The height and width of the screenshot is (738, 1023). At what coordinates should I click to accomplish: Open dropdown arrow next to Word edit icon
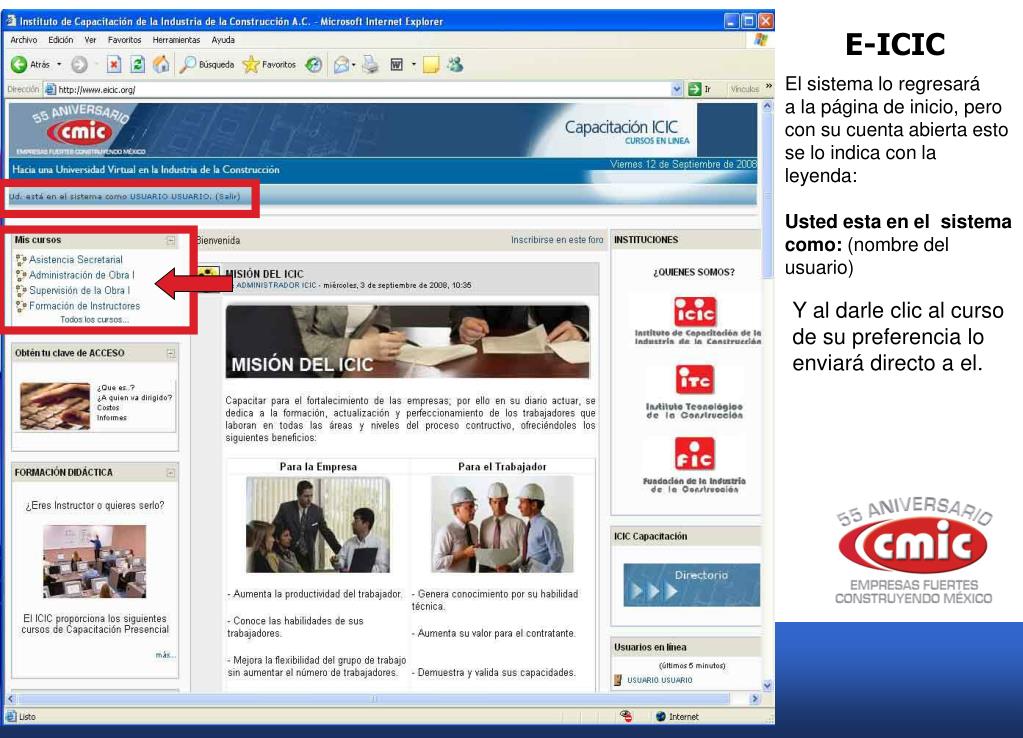coord(413,65)
